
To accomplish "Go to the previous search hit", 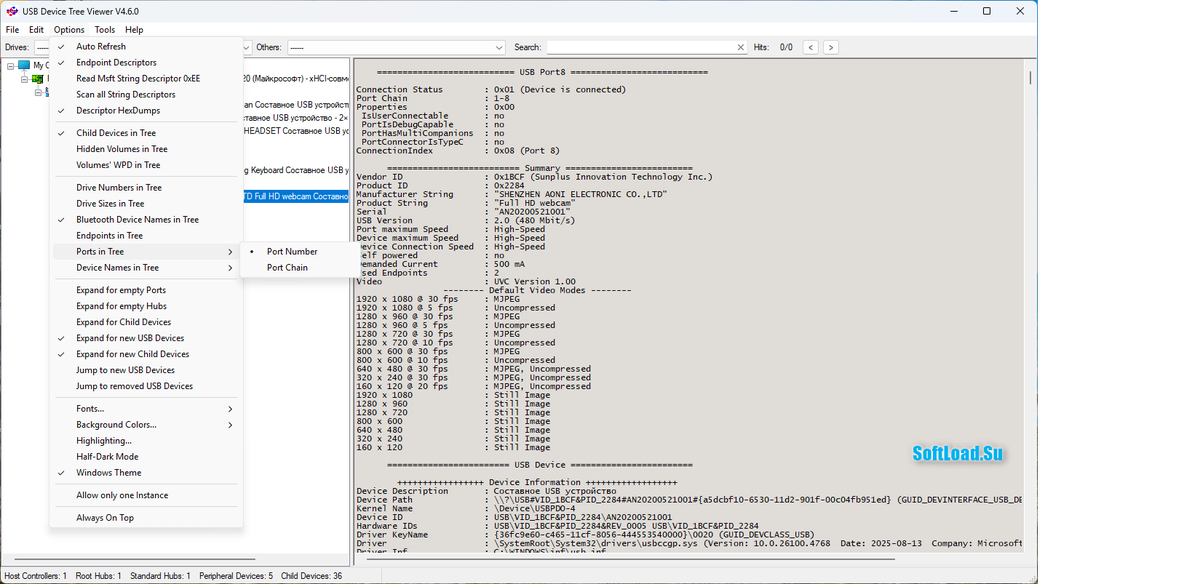I will pyautogui.click(x=811, y=47).
